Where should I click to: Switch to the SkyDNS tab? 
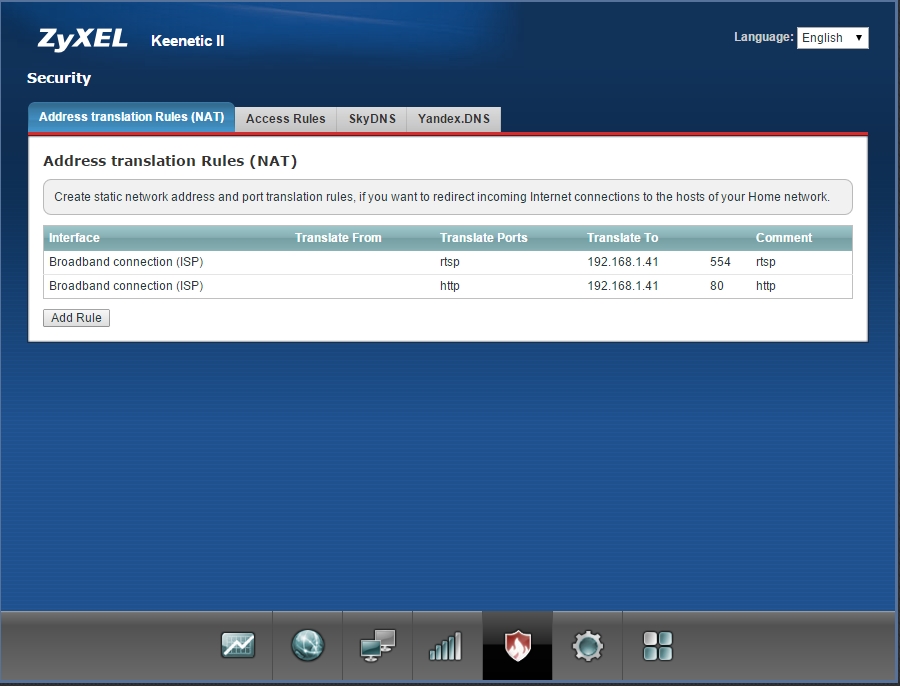372,119
